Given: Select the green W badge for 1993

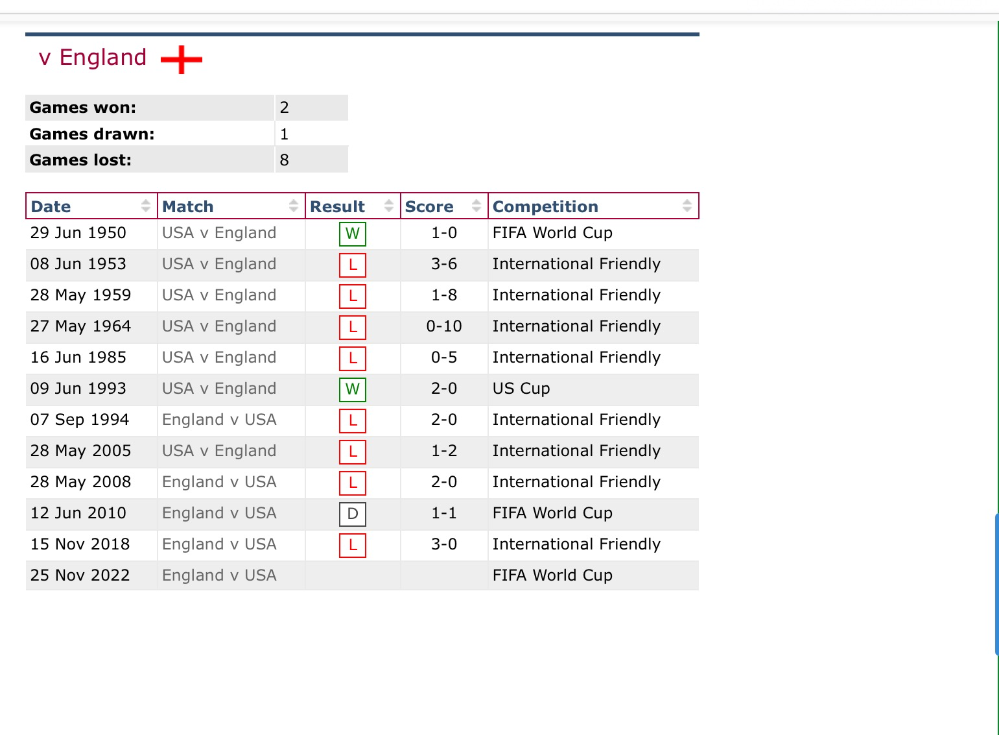Looking at the screenshot, I should pyautogui.click(x=352, y=389).
